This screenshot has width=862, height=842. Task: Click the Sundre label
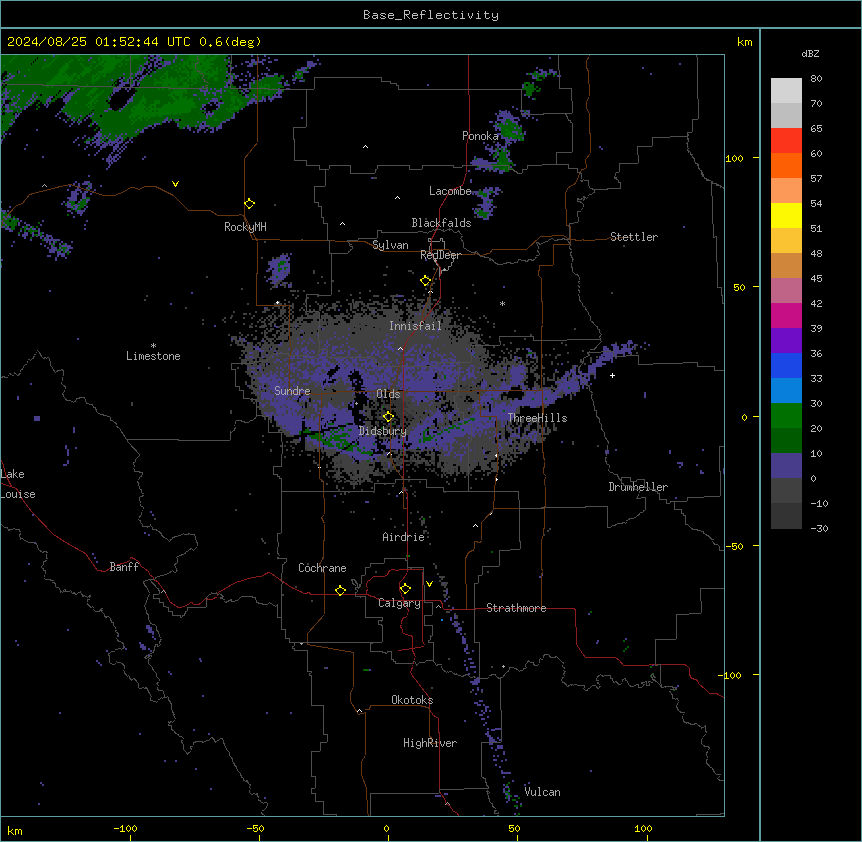(x=292, y=391)
